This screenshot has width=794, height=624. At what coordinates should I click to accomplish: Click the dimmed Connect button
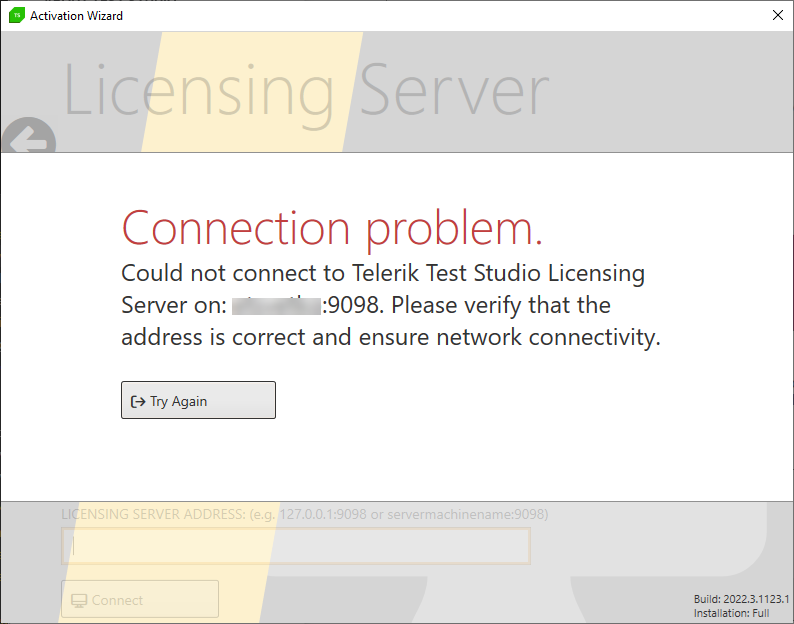click(x=140, y=599)
